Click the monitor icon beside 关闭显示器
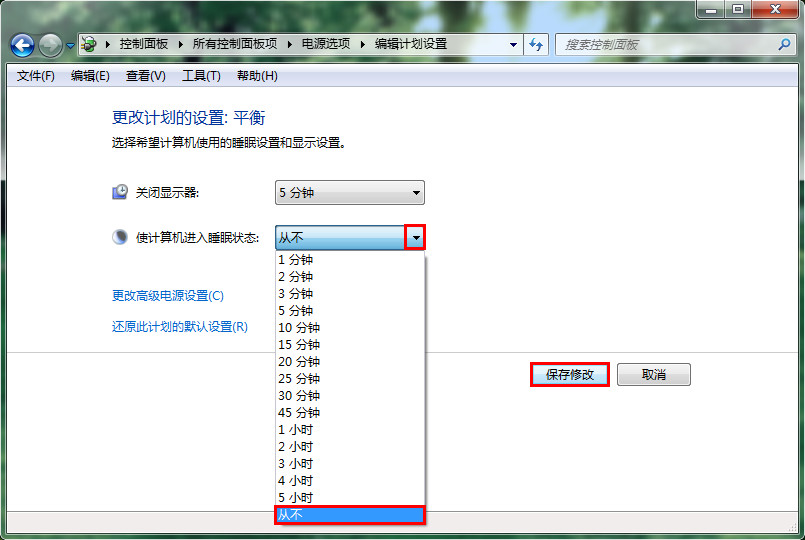The image size is (805, 540). (x=120, y=192)
